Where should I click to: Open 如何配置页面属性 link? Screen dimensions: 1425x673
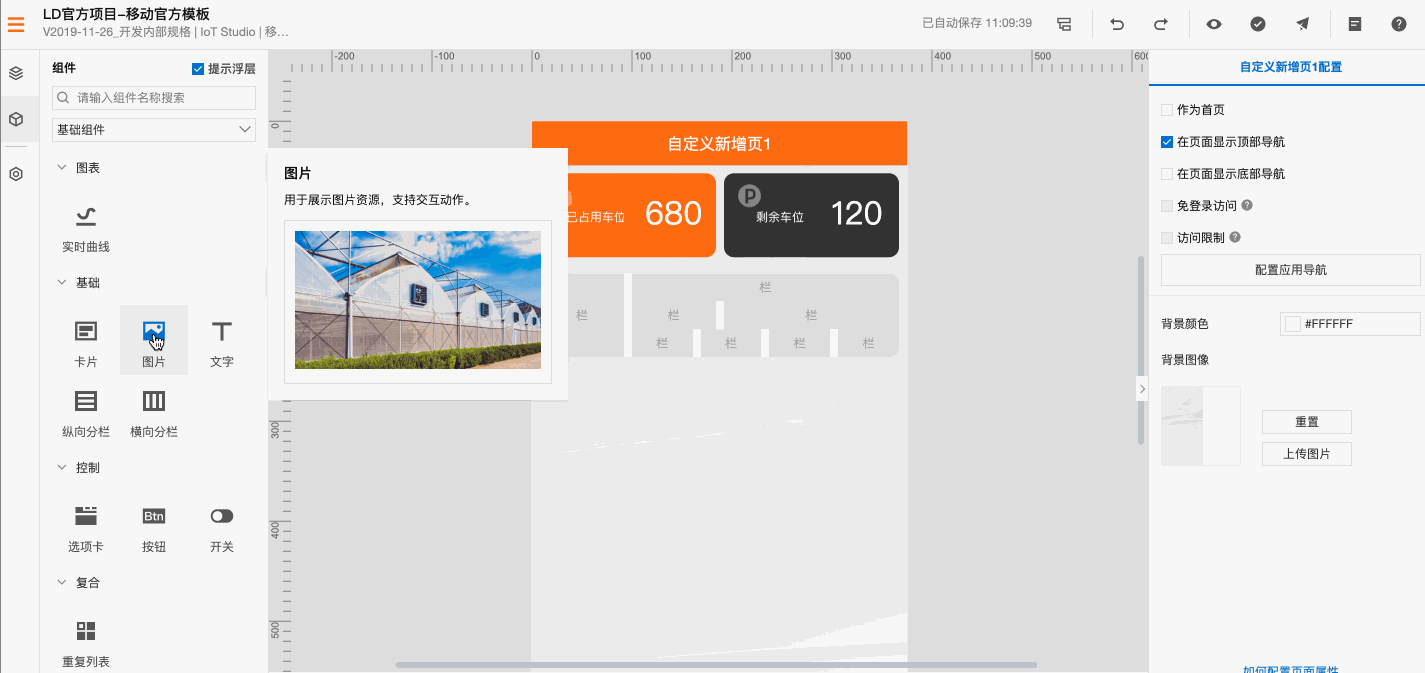1290,669
